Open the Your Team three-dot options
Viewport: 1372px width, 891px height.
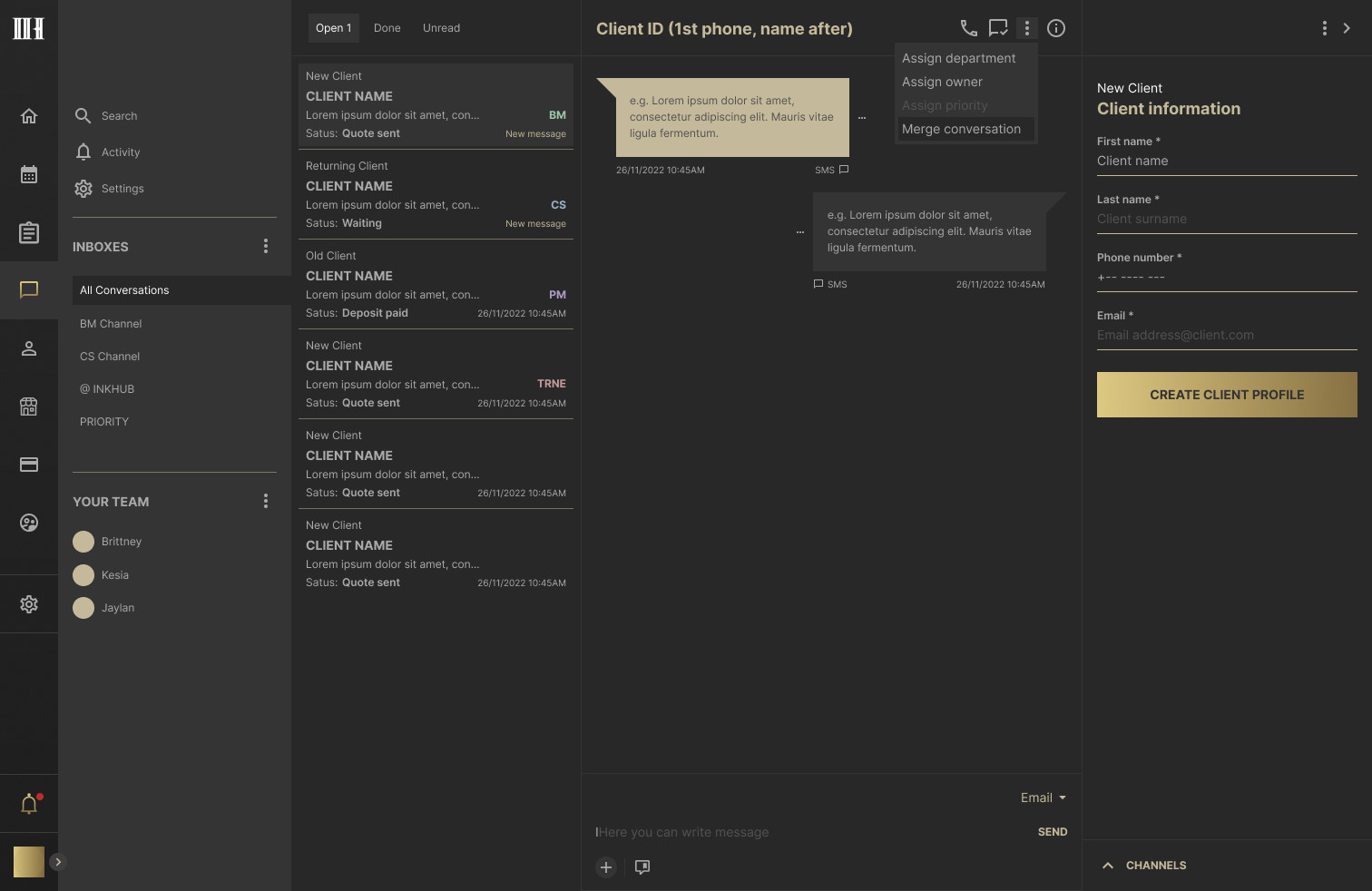coord(266,501)
